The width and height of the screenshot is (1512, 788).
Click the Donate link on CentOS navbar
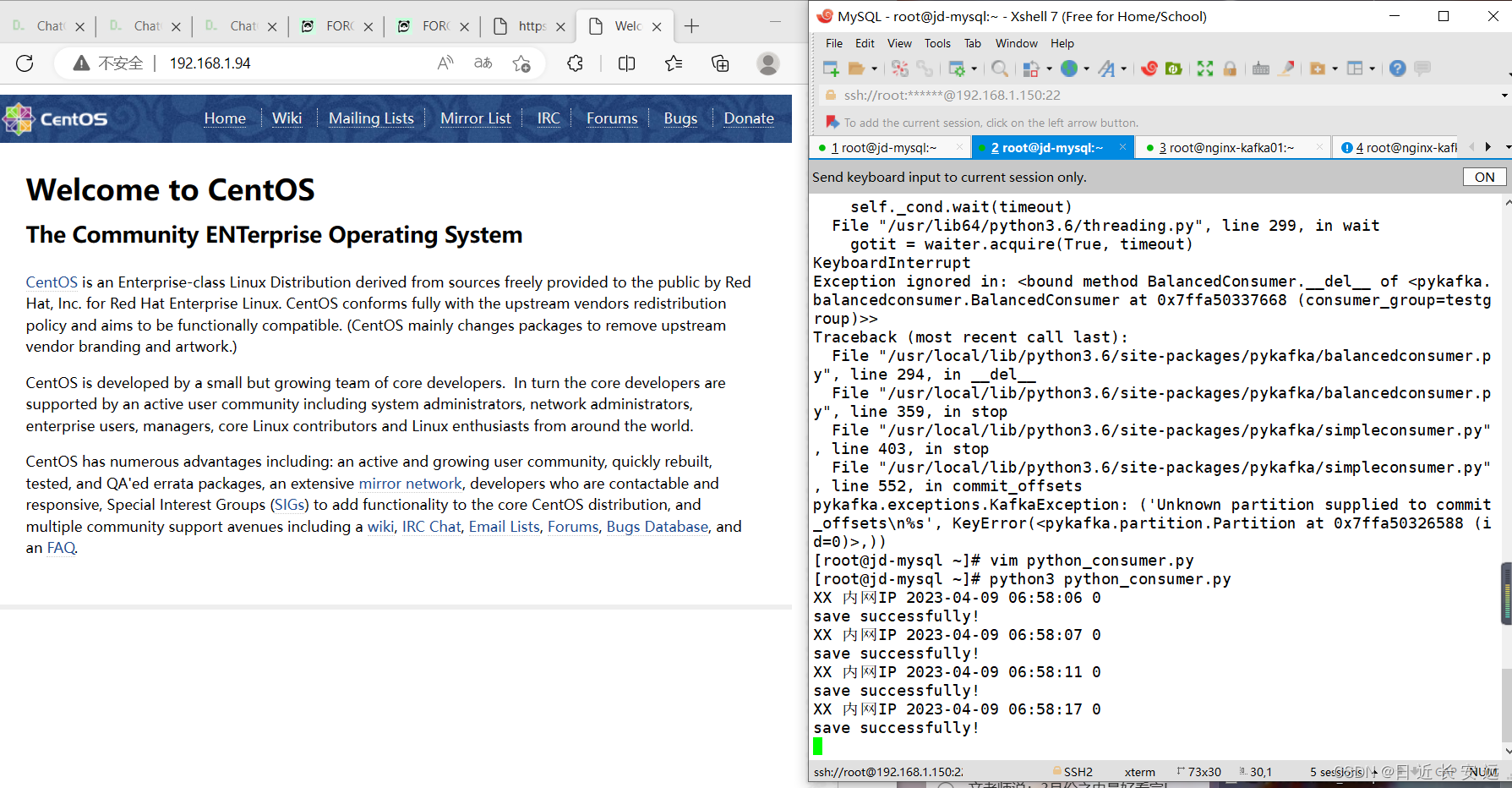[x=749, y=118]
